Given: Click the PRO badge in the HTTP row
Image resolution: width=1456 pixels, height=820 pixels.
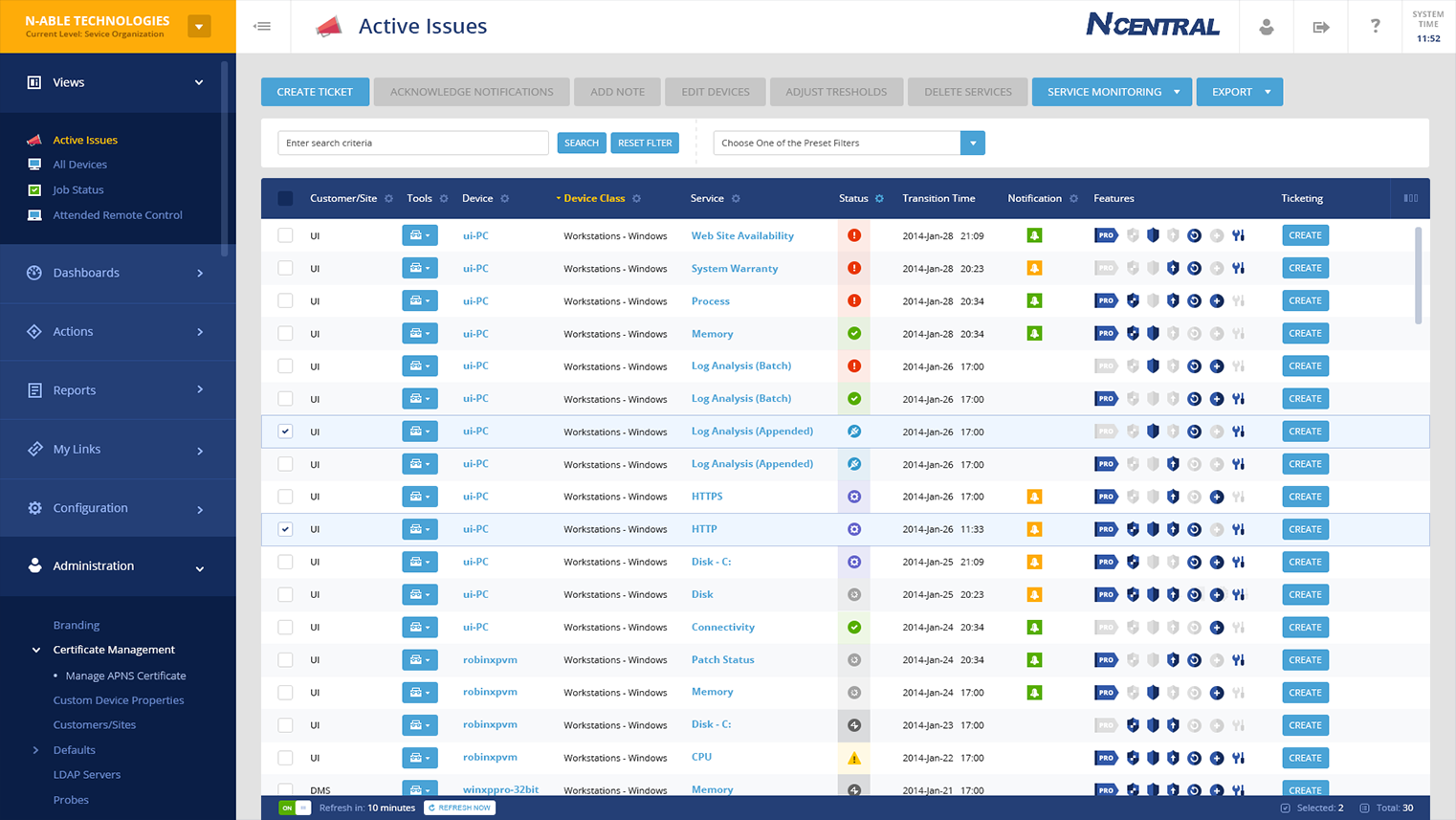Looking at the screenshot, I should pyautogui.click(x=1106, y=529).
